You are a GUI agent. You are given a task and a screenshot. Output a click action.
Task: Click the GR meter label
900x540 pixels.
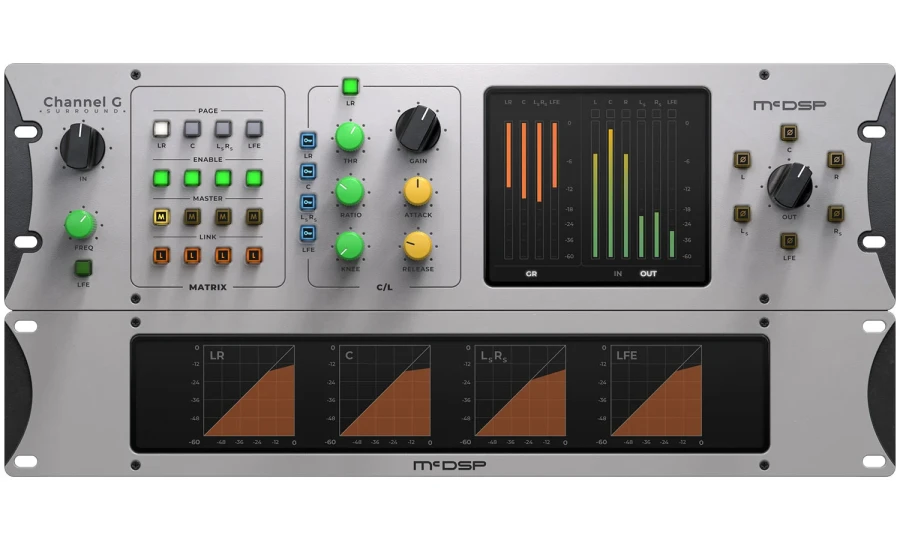pyautogui.click(x=532, y=274)
